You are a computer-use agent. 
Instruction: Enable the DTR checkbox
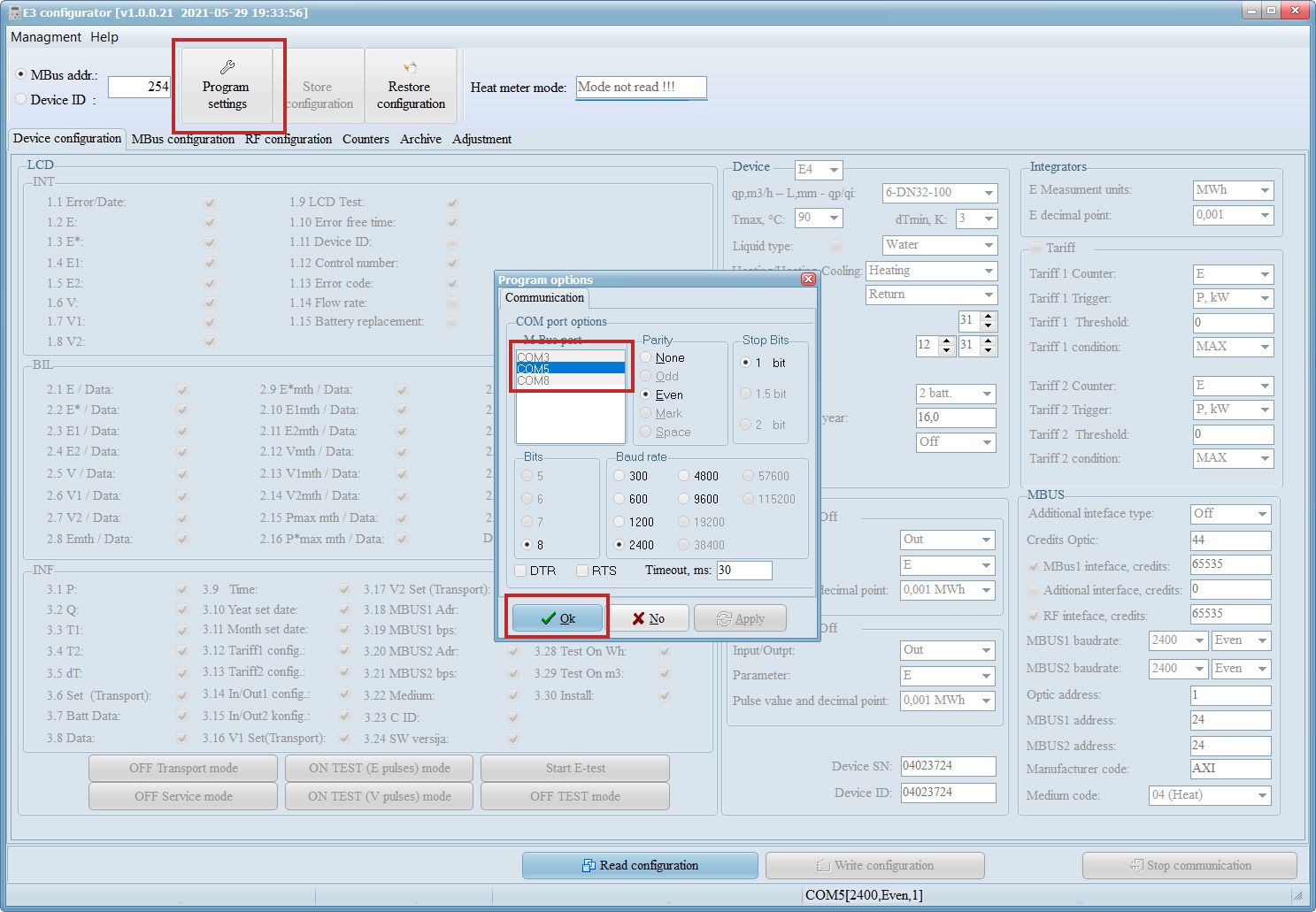pos(521,571)
